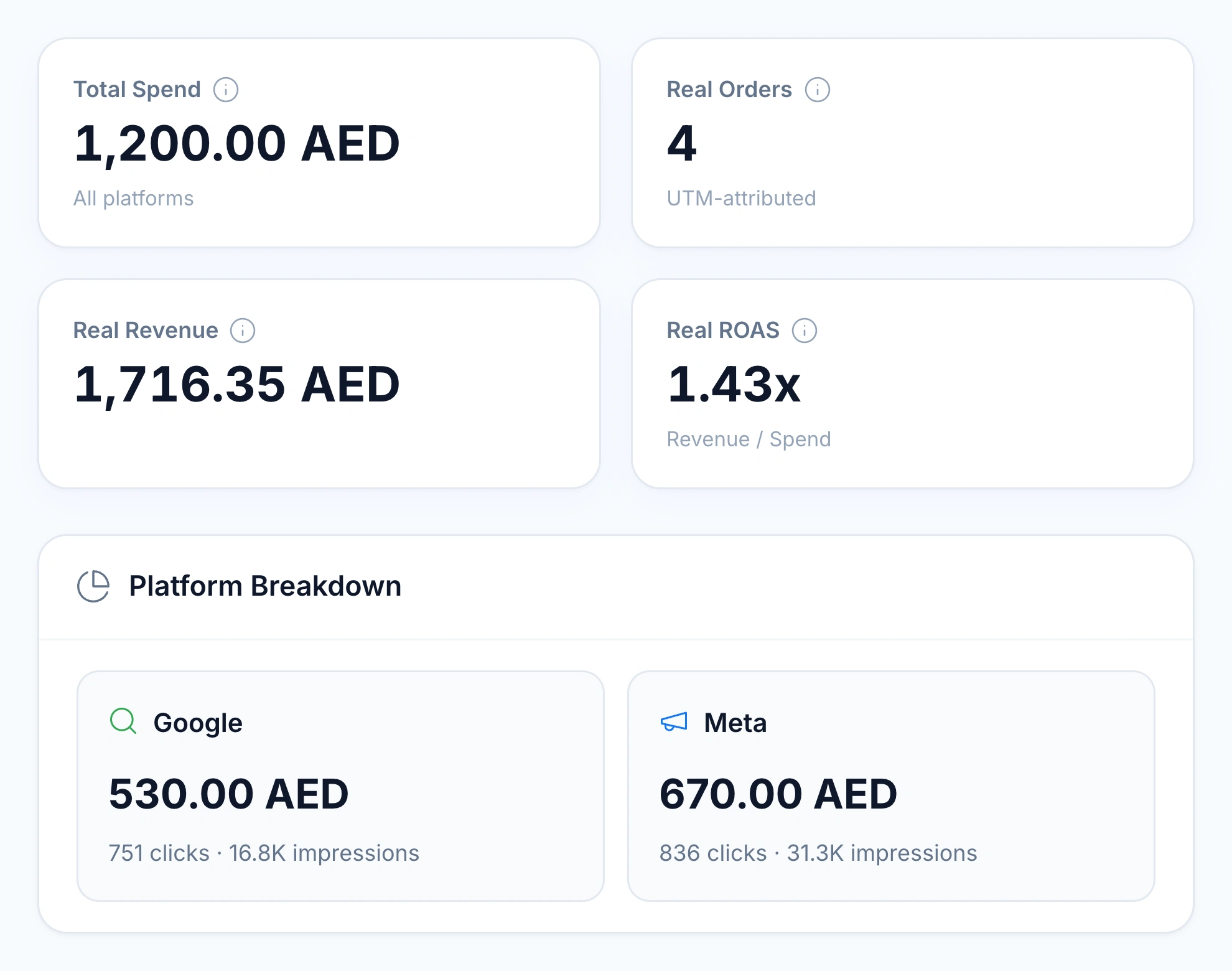Click the 530.00 AED Google spend amount
The image size is (1232, 971).
(x=228, y=794)
